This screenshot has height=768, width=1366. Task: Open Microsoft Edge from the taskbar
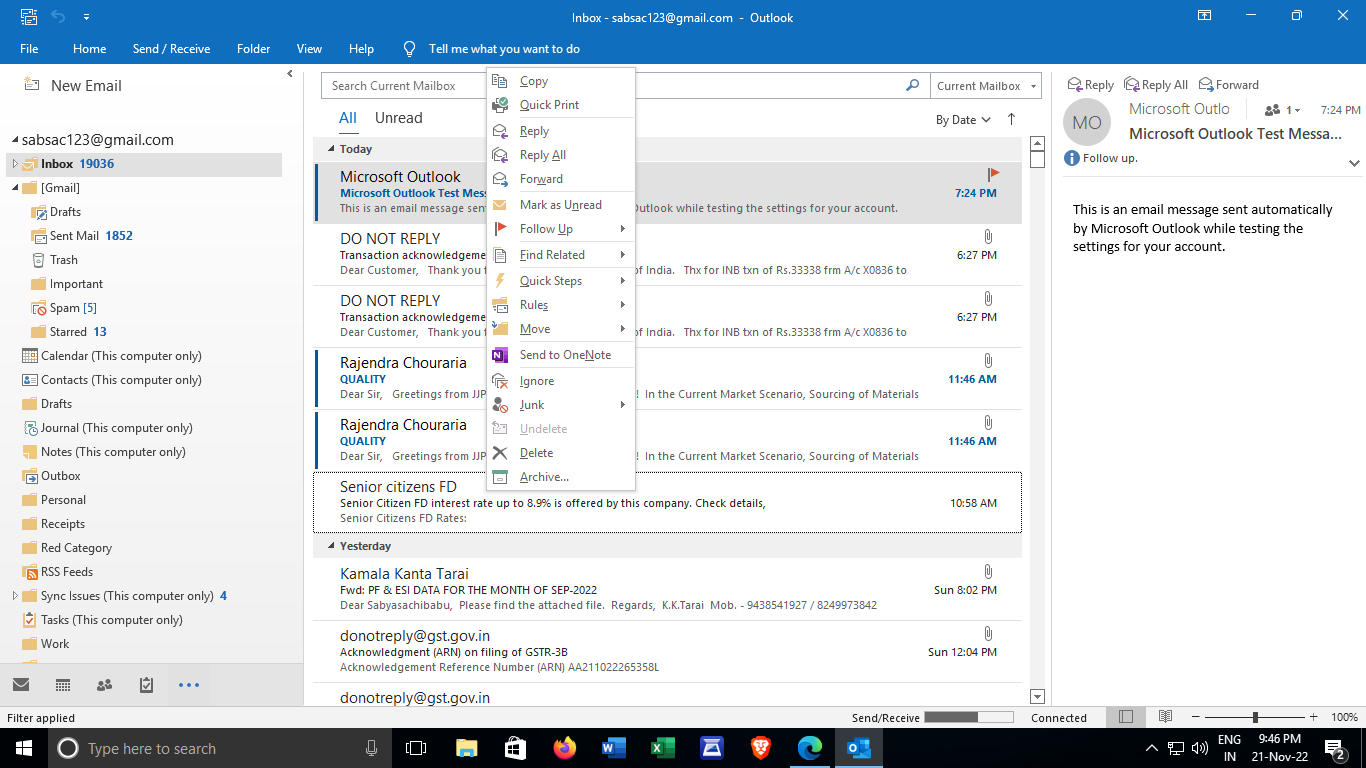(810, 748)
